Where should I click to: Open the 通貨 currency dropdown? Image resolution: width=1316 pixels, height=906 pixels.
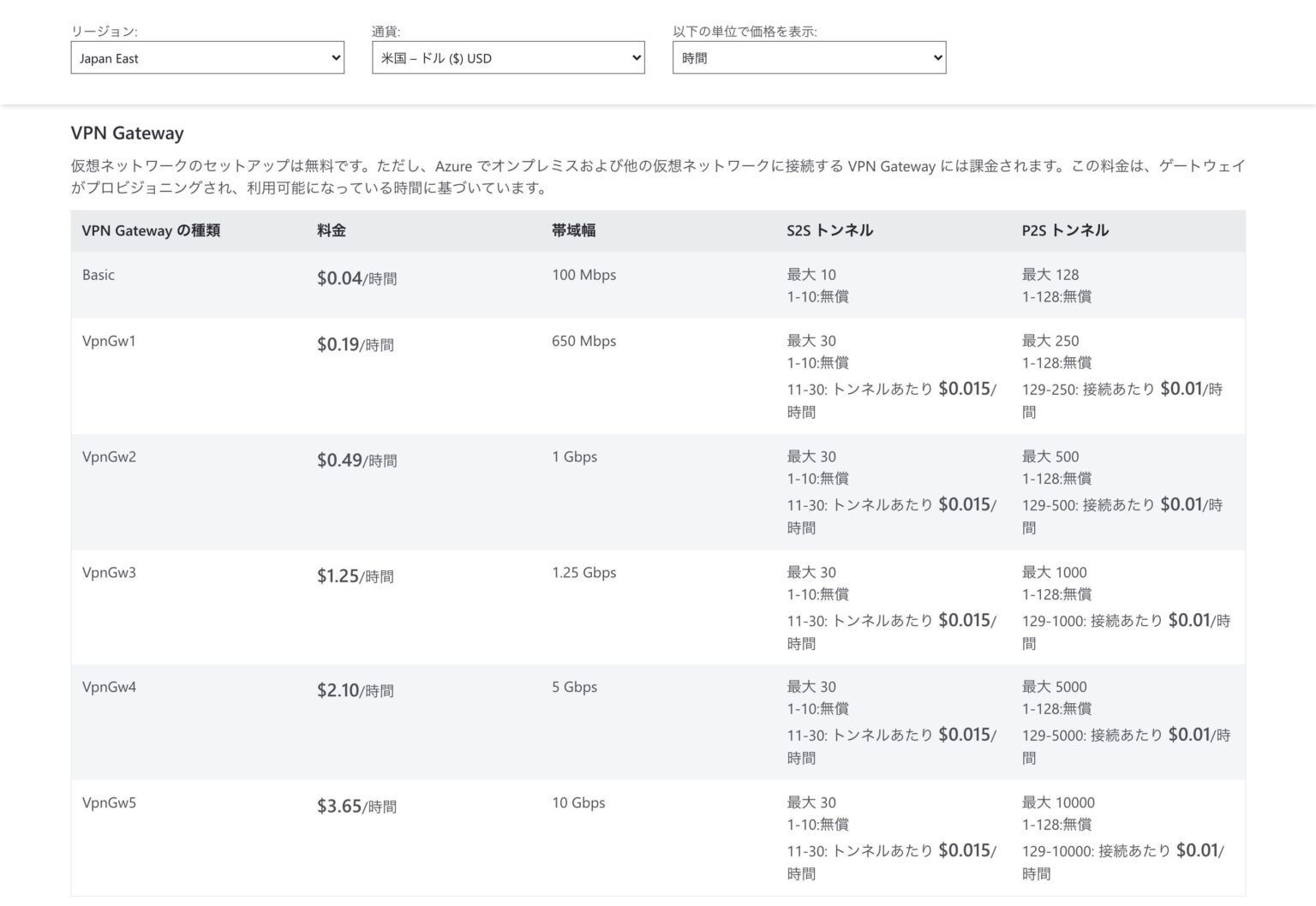click(508, 57)
